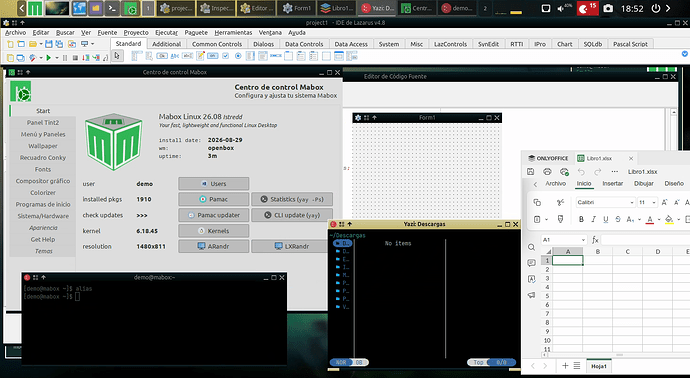This screenshot has width=690, height=378.
Task: Expand the Open folder dropdown arrow in Lazarus
Action: click(40, 44)
